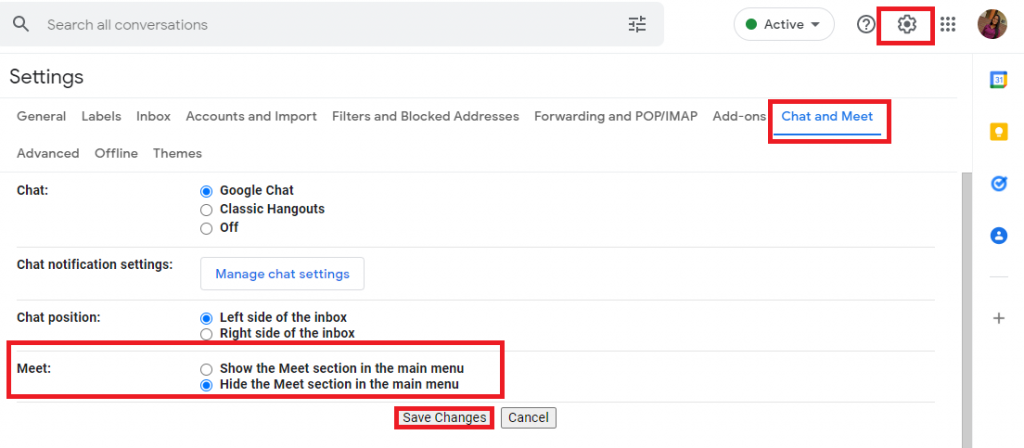
Task: Click Manage chat settings button
Action: click(x=282, y=274)
